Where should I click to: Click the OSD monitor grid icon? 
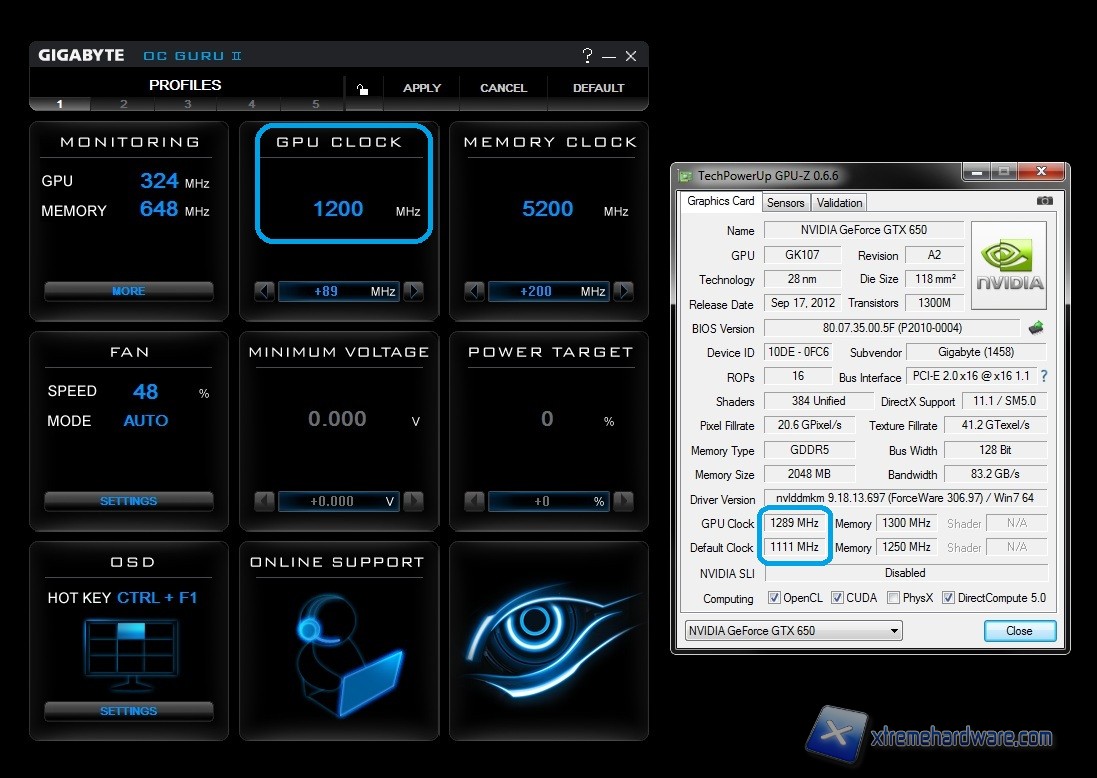(131, 655)
